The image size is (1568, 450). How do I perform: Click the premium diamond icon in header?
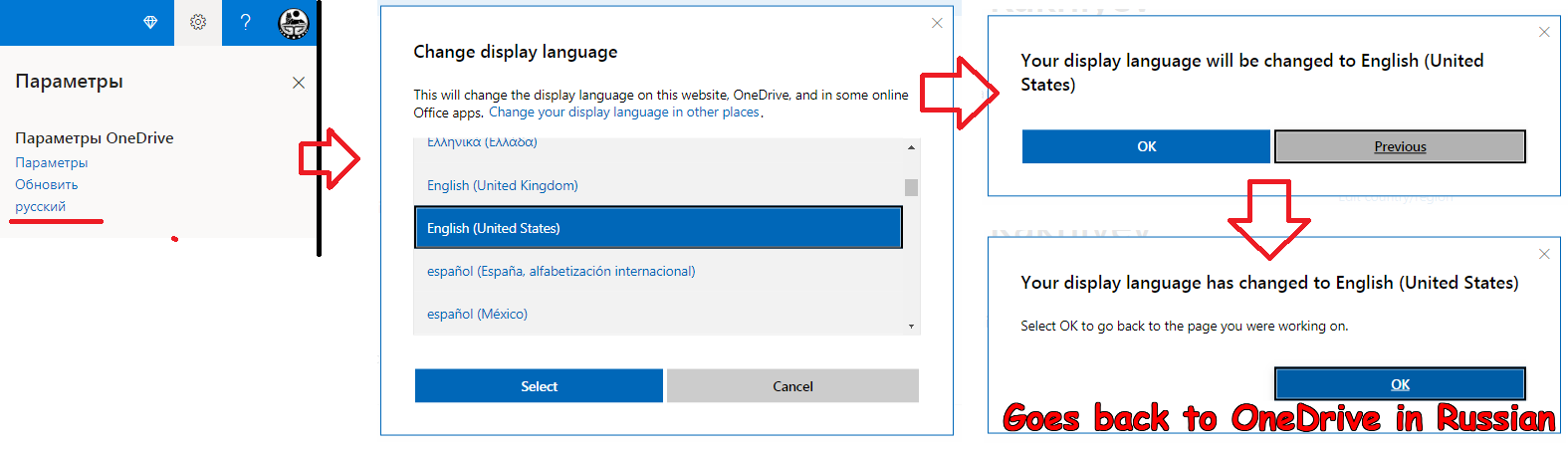(150, 22)
